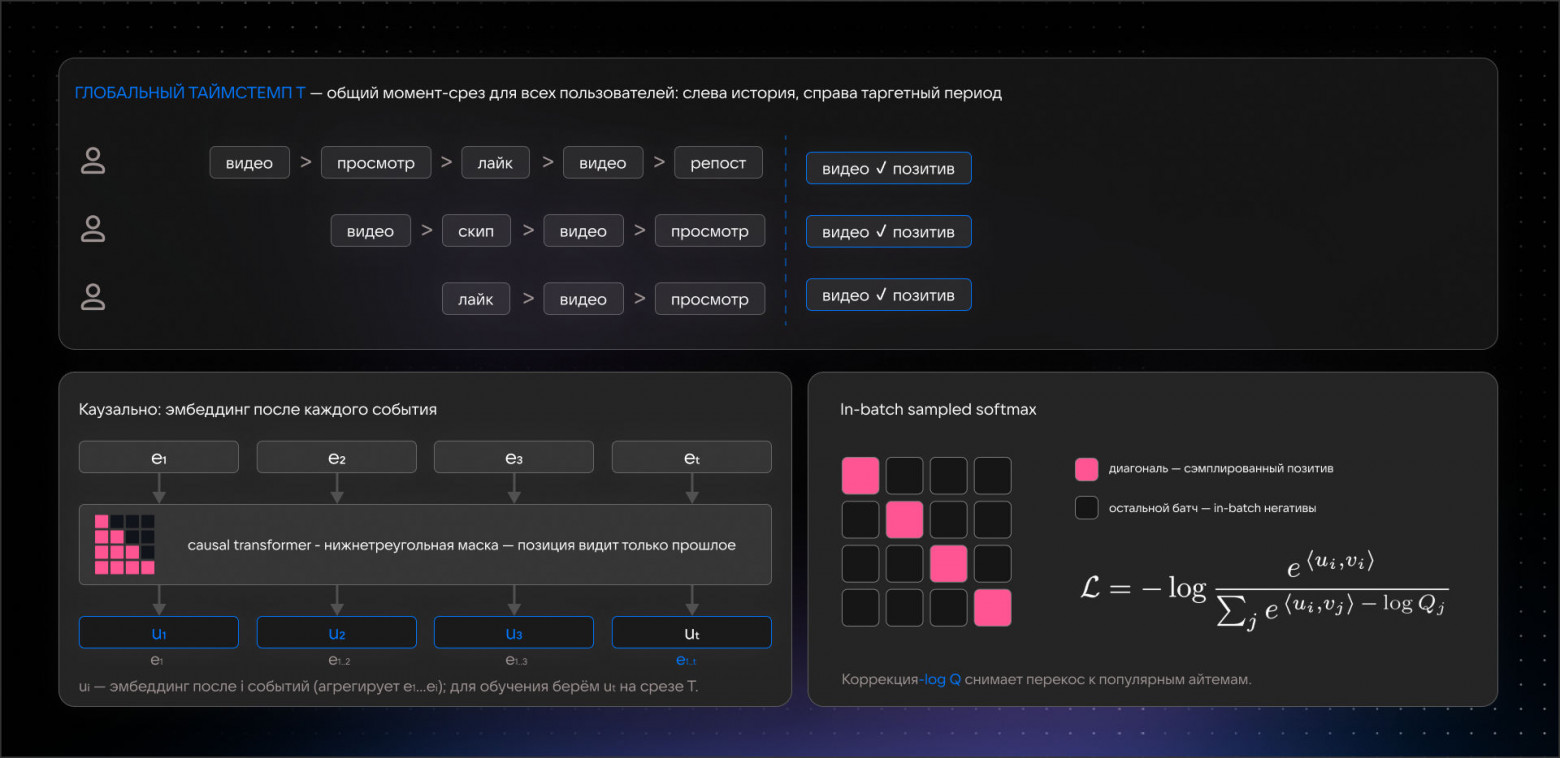Select the 'репост' chip
Viewport: 1560px width, 758px height.
(x=718, y=163)
